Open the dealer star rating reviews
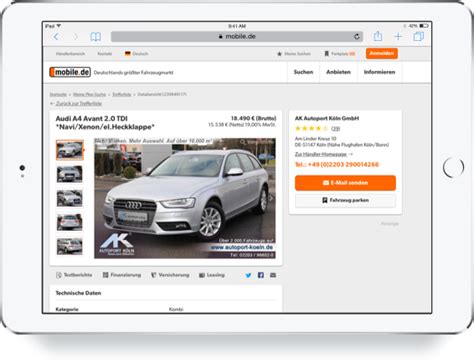474x363 pixels. [x=317, y=128]
